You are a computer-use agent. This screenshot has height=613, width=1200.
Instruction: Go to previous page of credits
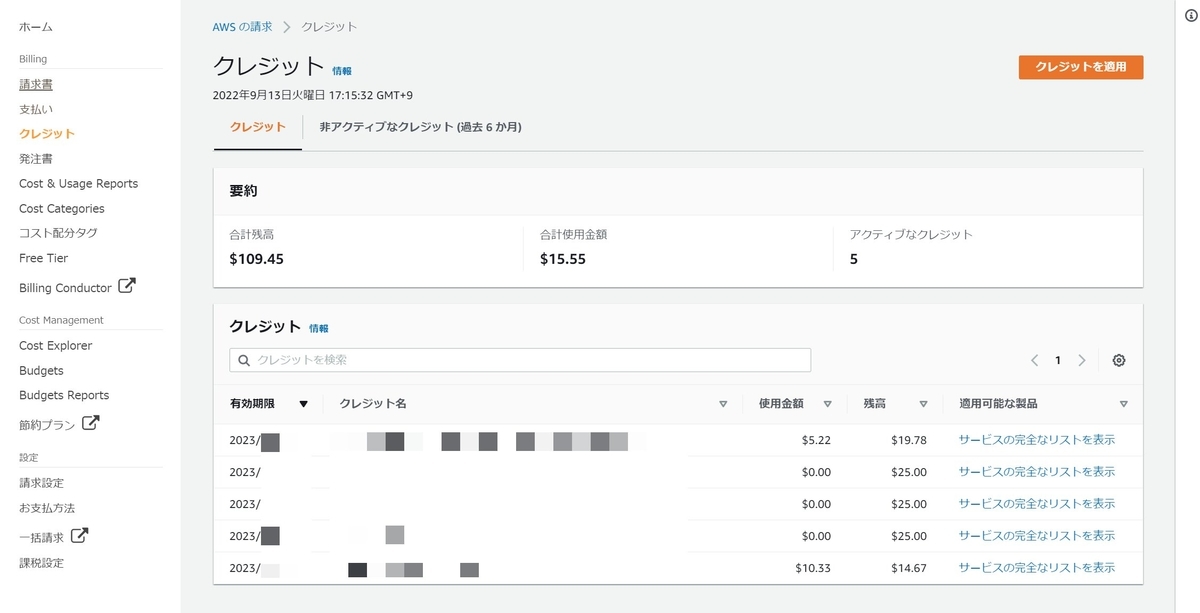(1034, 360)
